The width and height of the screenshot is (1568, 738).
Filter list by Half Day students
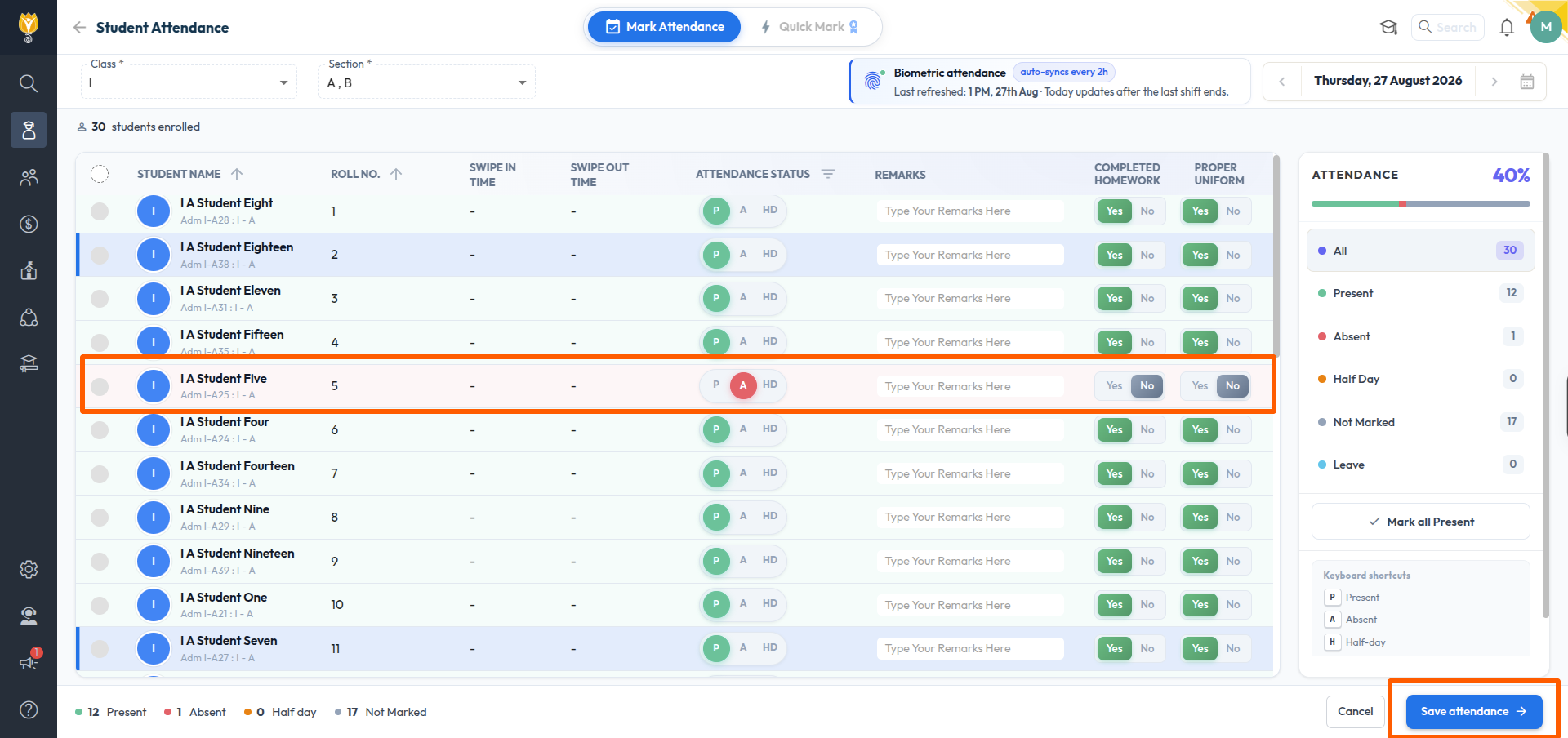coord(1421,379)
